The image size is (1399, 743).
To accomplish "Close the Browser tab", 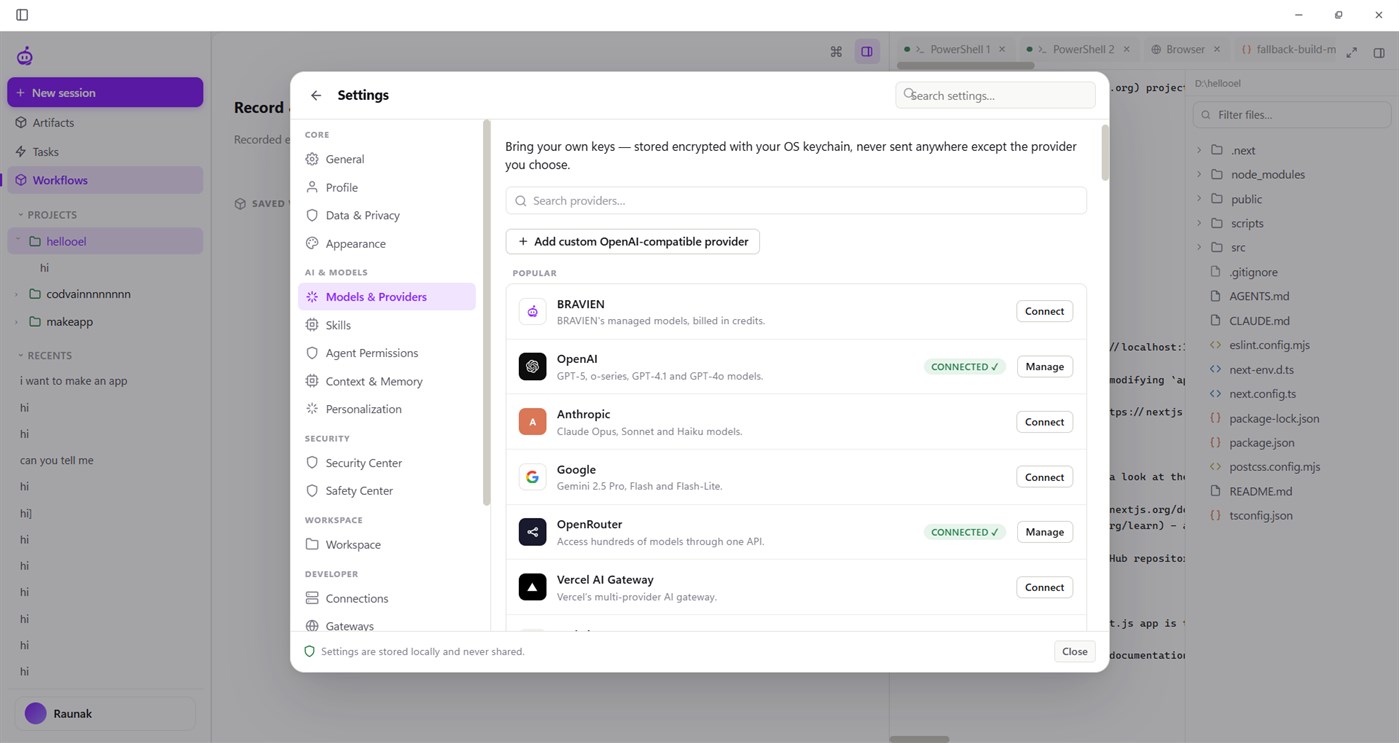I will point(1217,49).
